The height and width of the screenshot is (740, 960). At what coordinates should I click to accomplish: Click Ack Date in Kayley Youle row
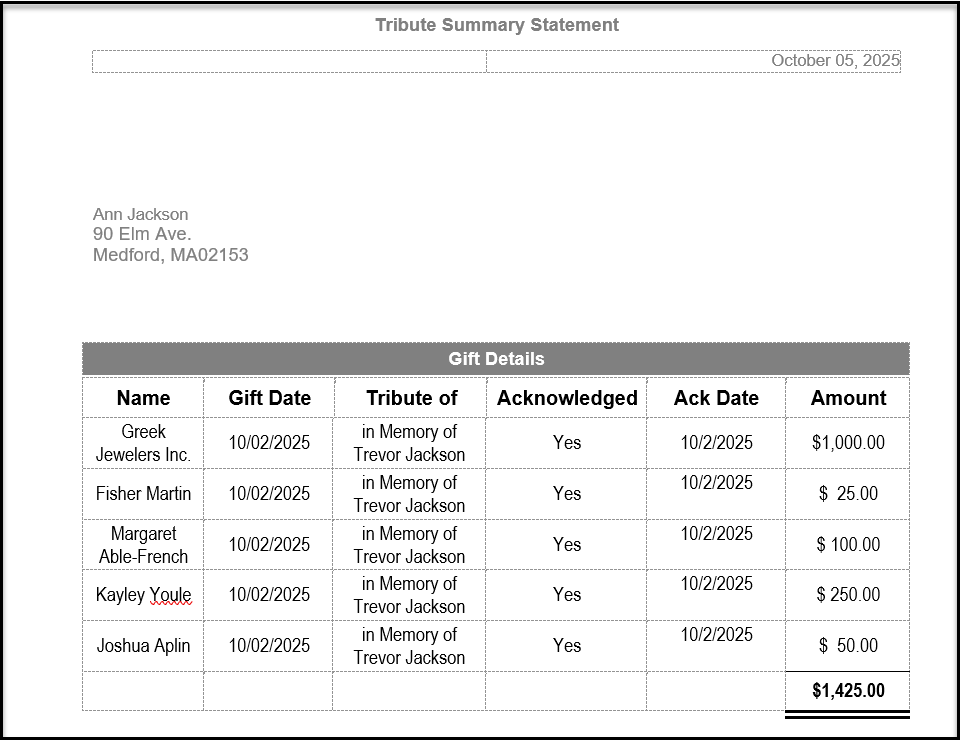pyautogui.click(x=716, y=595)
